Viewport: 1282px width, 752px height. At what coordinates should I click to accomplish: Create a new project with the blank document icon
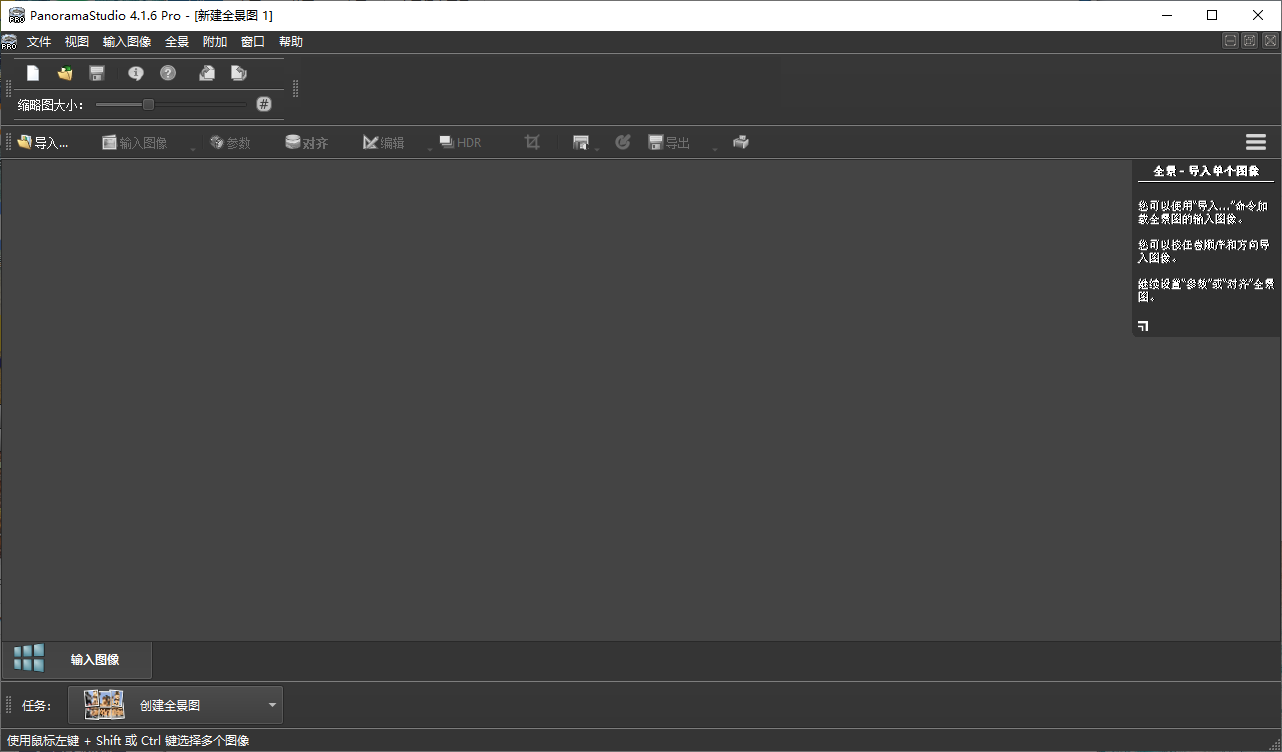pyautogui.click(x=32, y=72)
